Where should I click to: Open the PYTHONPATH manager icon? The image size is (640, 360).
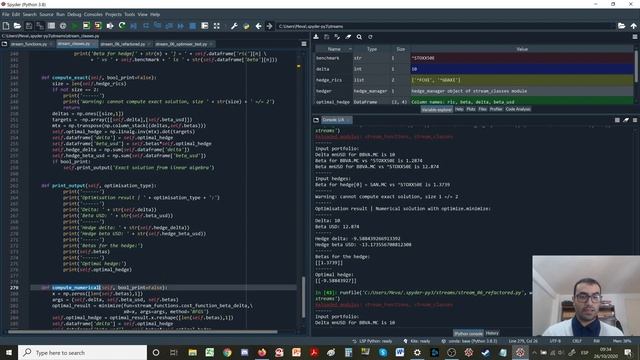246,26
